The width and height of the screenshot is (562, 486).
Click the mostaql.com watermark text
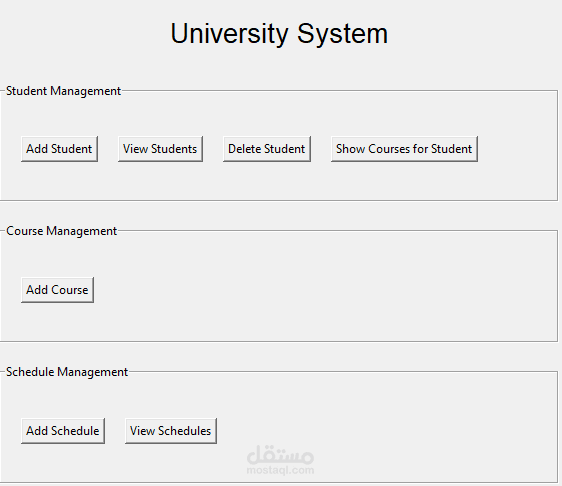280,470
